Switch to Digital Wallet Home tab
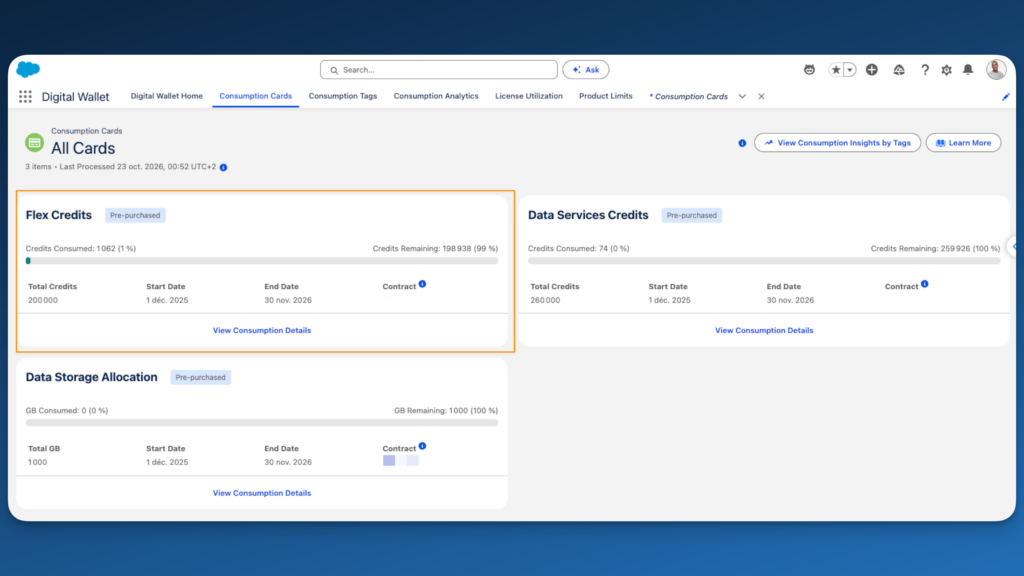The height and width of the screenshot is (576, 1024). [167, 96]
